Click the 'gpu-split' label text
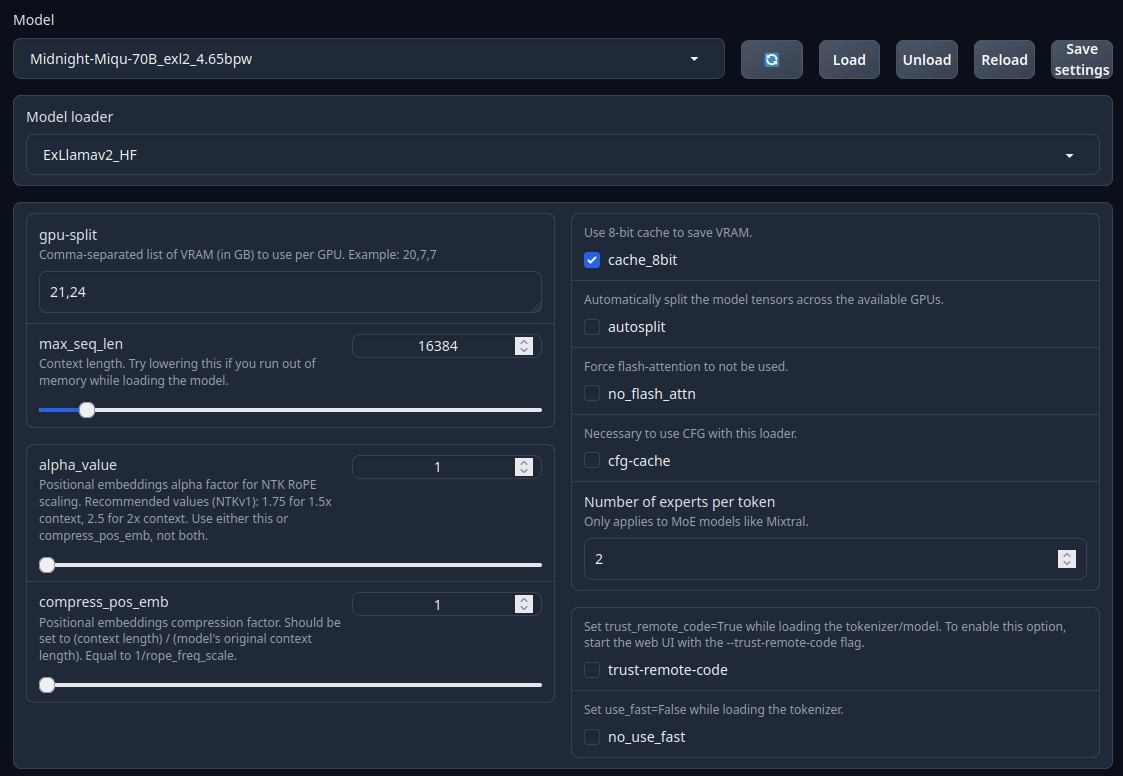The height and width of the screenshot is (776, 1123). point(68,235)
